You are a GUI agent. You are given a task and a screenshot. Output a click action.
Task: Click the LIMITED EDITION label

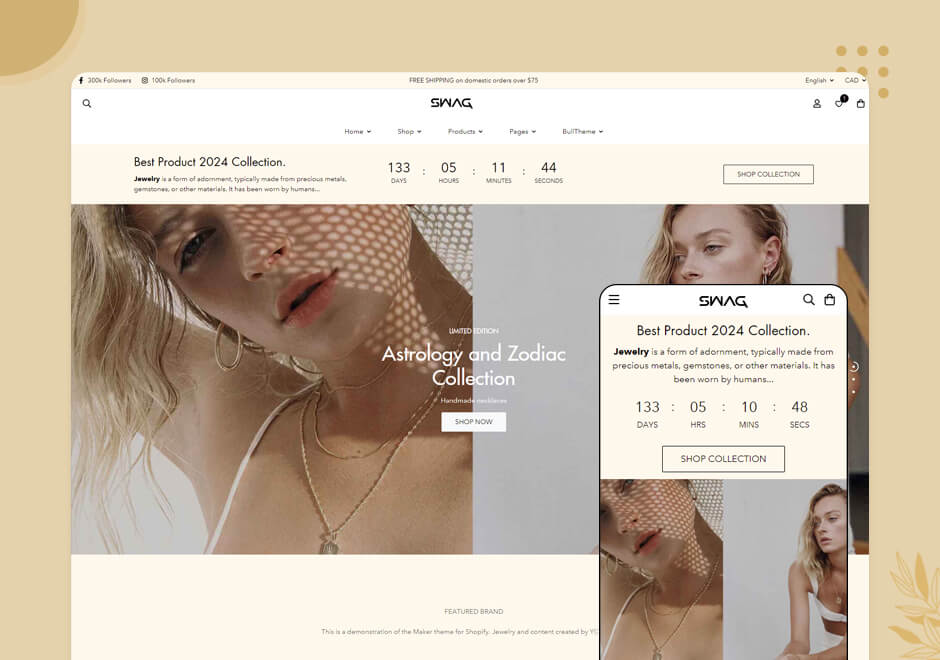(x=474, y=331)
